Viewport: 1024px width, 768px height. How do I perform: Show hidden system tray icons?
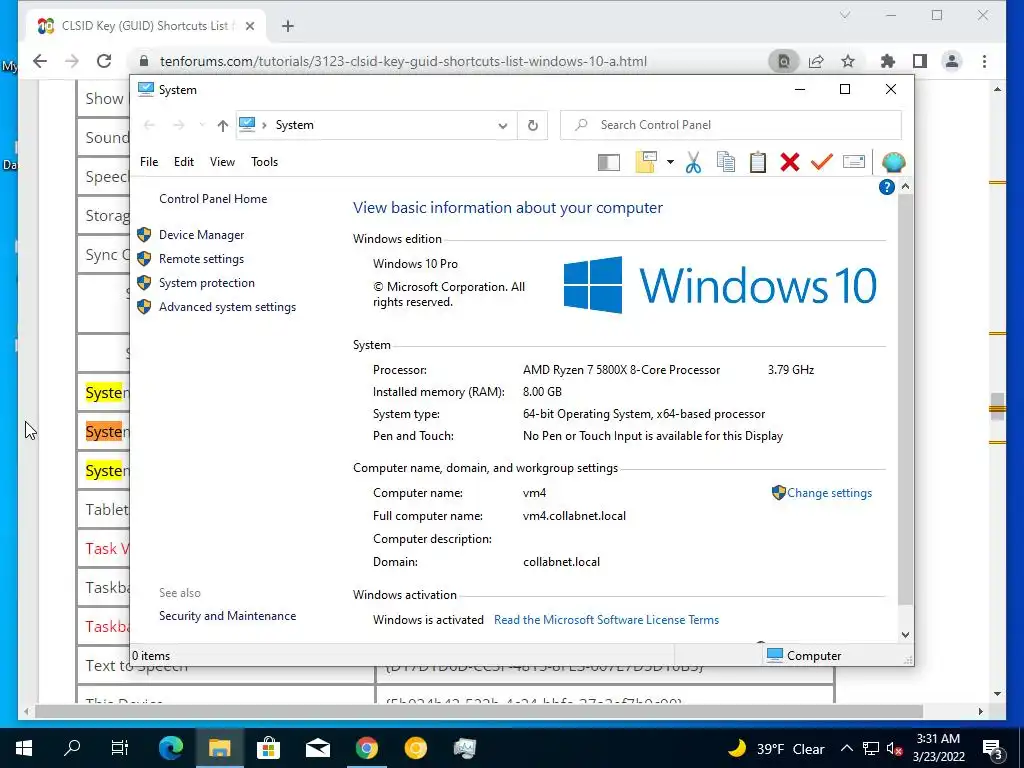click(846, 748)
